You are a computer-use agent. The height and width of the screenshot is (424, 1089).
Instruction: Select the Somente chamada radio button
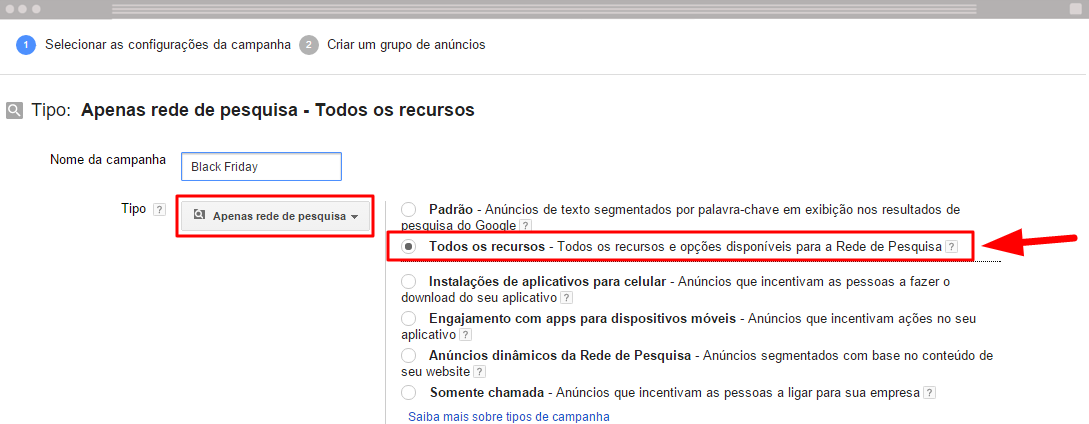(x=409, y=392)
